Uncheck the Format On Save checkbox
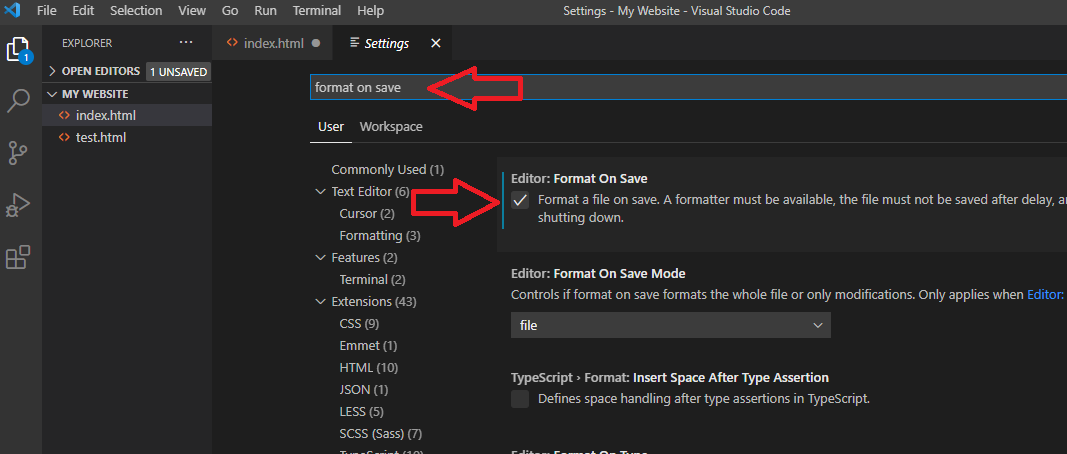The height and width of the screenshot is (454, 1067). point(520,200)
